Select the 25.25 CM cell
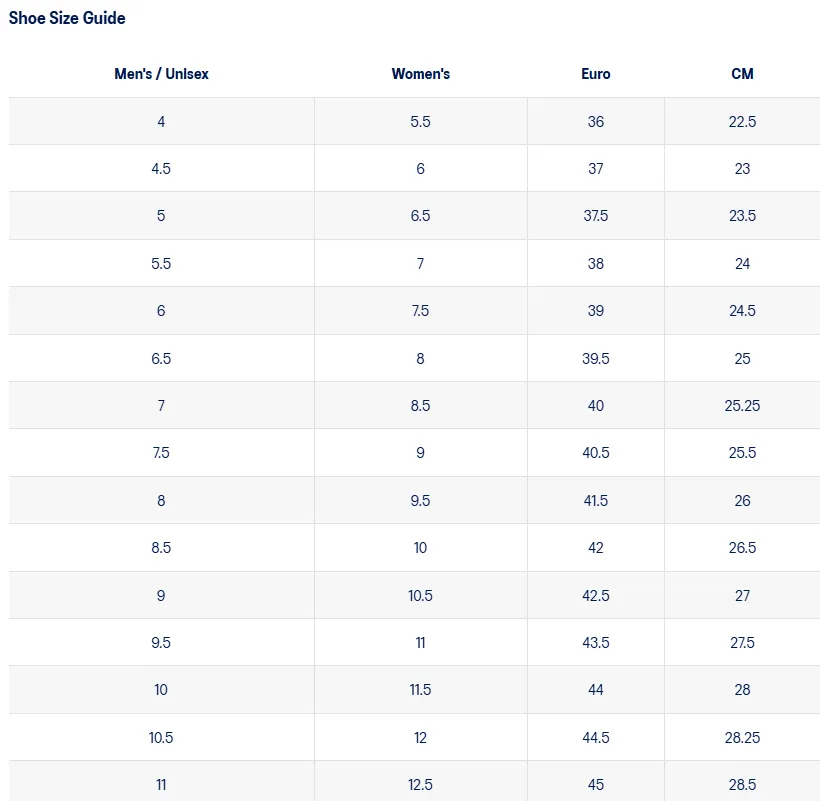The width and height of the screenshot is (821, 801). [742, 405]
